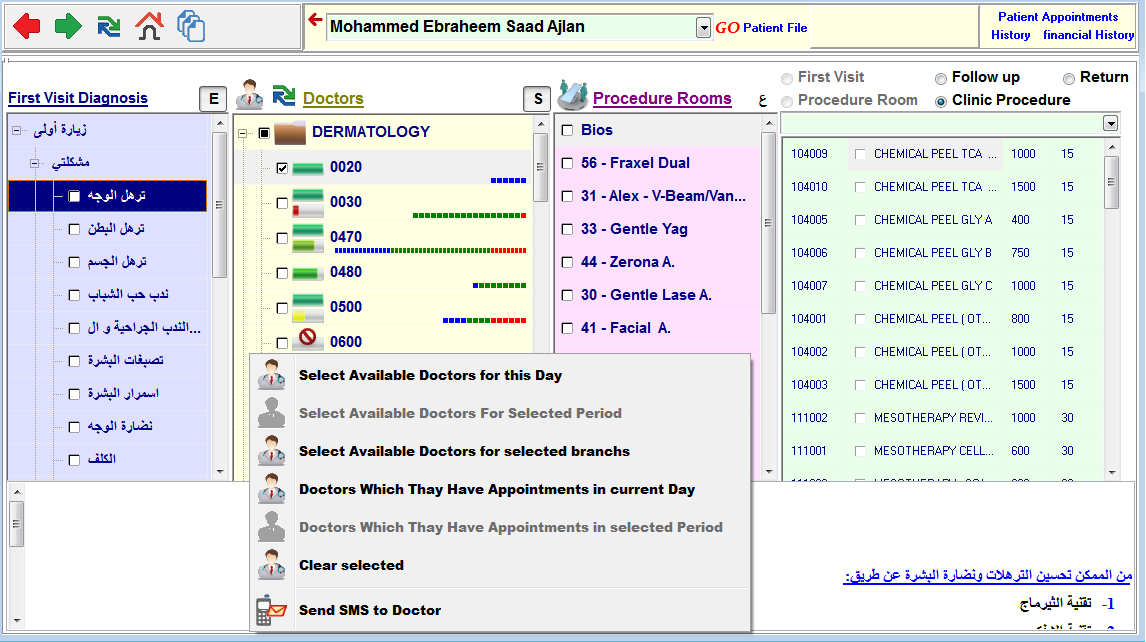Image resolution: width=1146 pixels, height=642 pixels.
Task: Click the doctor icon beside Doctors heading
Action: coord(249,96)
